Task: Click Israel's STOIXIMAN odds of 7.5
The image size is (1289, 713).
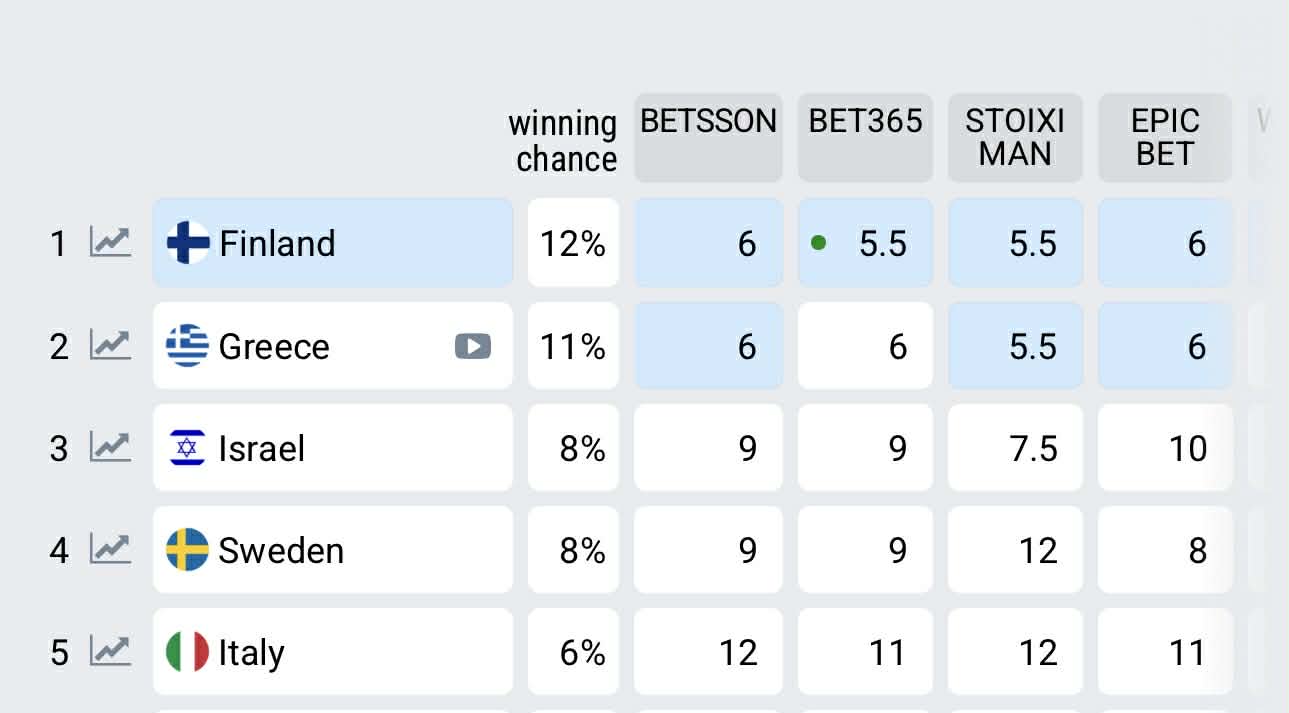Action: pyautogui.click(x=1015, y=448)
